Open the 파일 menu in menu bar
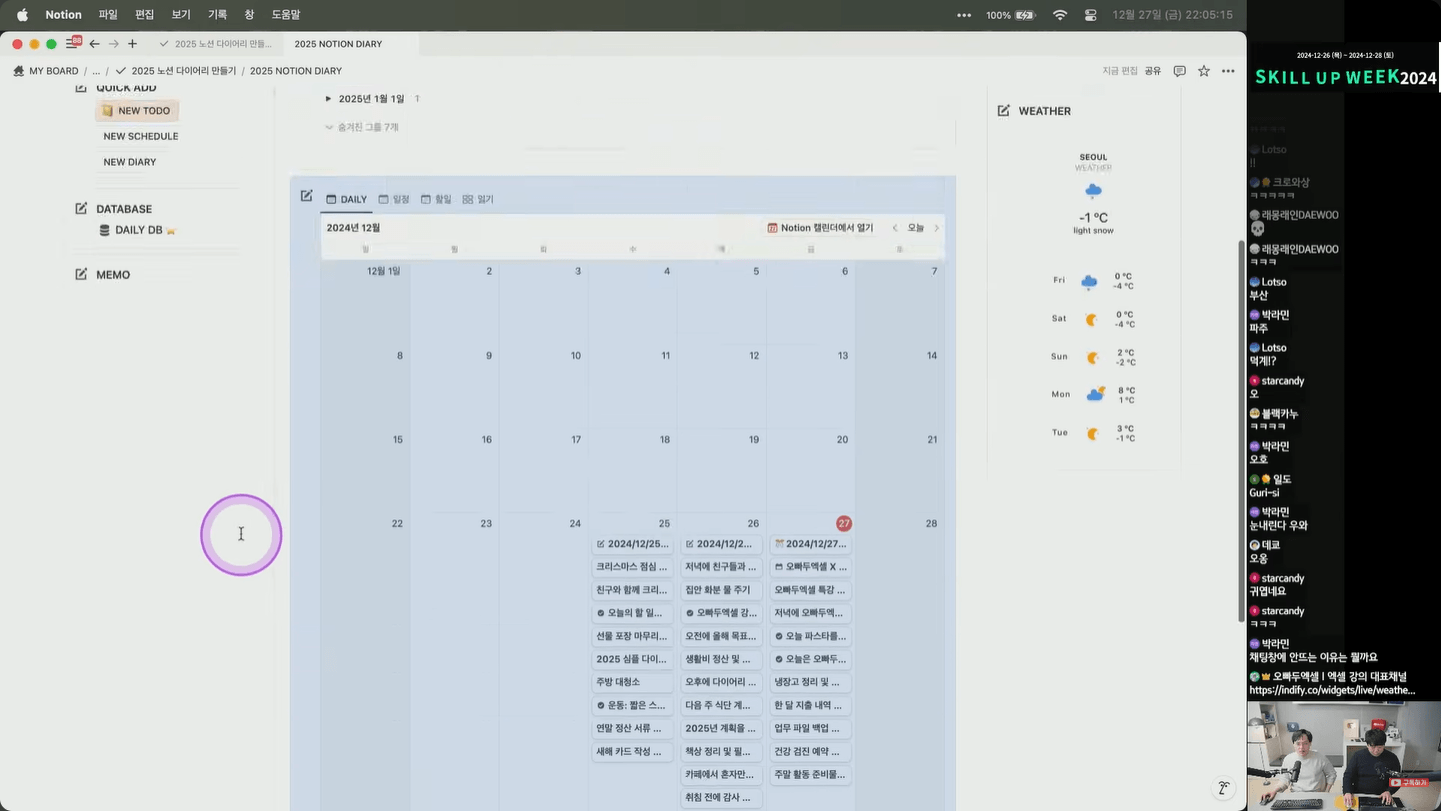Image resolution: width=1441 pixels, height=811 pixels. pyautogui.click(x=108, y=15)
